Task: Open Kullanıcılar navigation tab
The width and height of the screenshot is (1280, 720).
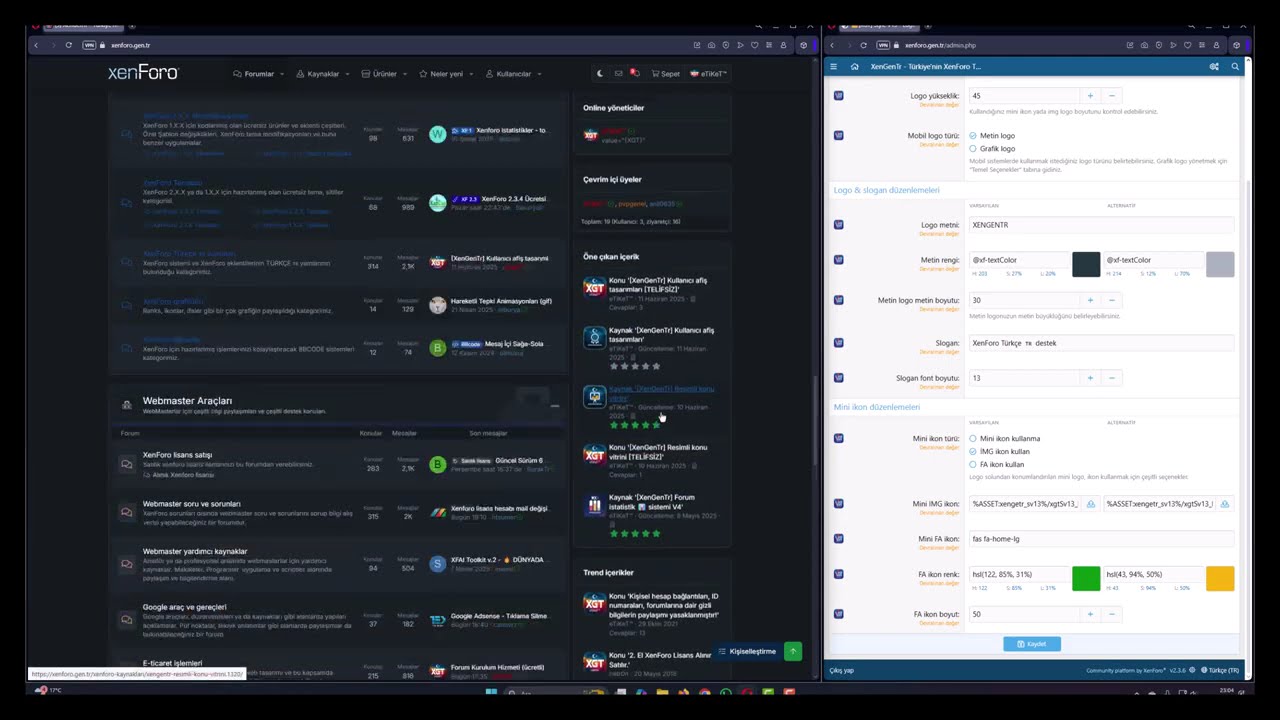Action: [509, 74]
